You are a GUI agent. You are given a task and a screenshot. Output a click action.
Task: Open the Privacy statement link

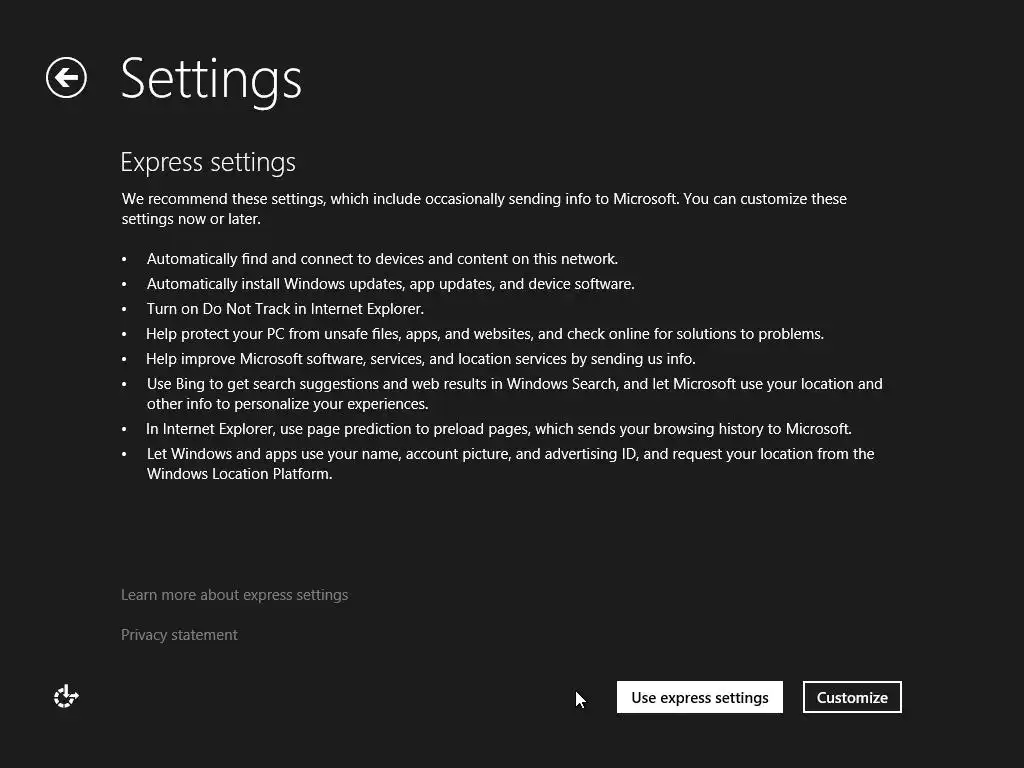click(x=179, y=635)
